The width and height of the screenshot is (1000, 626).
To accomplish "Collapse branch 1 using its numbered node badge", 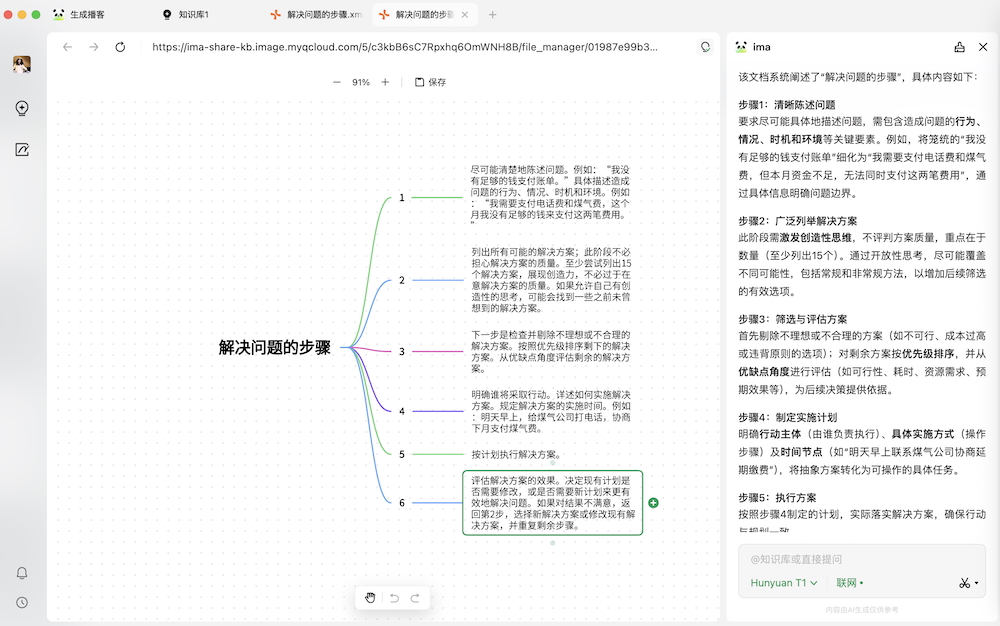I will (x=402, y=198).
